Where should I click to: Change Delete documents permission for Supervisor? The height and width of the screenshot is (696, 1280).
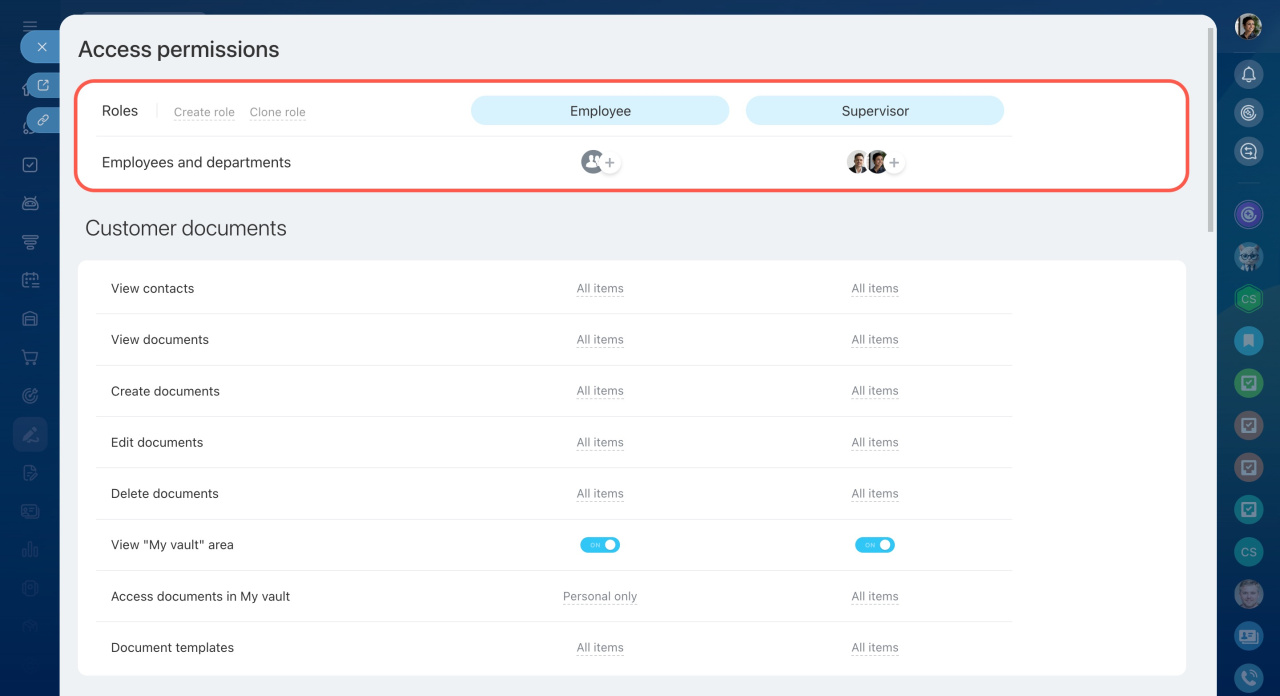tap(875, 494)
